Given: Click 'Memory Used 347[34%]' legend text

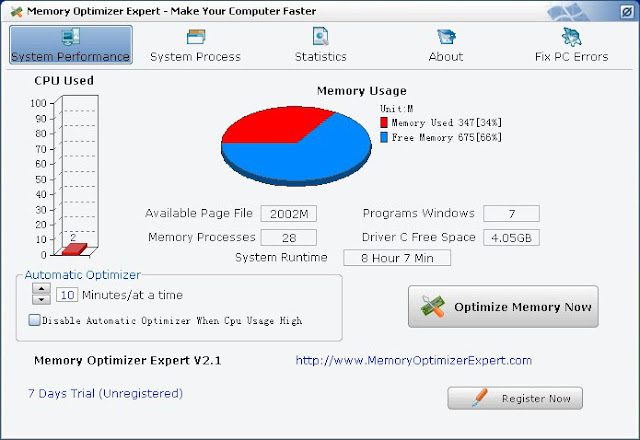Looking at the screenshot, I should click(x=447, y=122).
